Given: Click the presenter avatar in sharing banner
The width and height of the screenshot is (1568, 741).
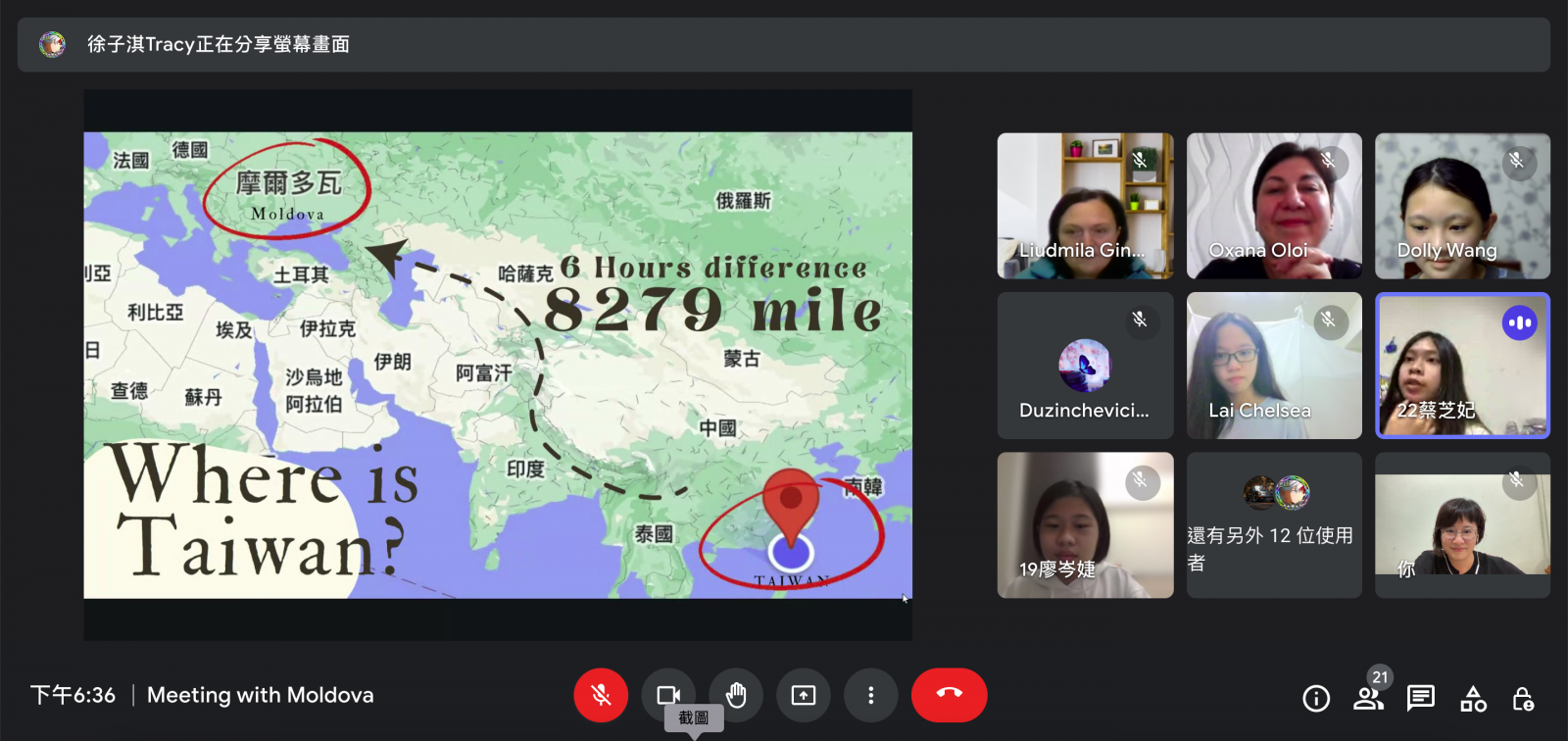Looking at the screenshot, I should click(52, 44).
